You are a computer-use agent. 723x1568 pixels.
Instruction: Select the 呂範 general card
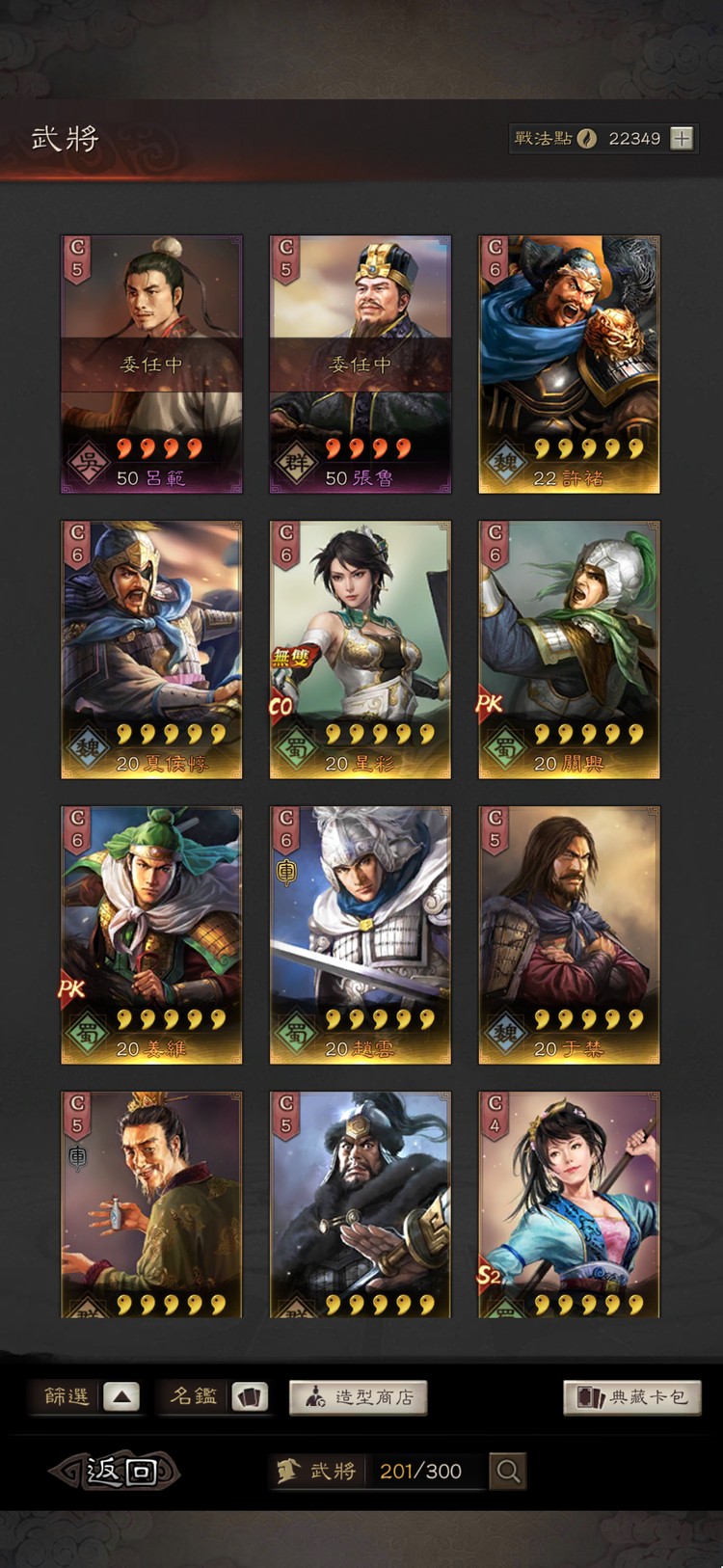coord(151,365)
